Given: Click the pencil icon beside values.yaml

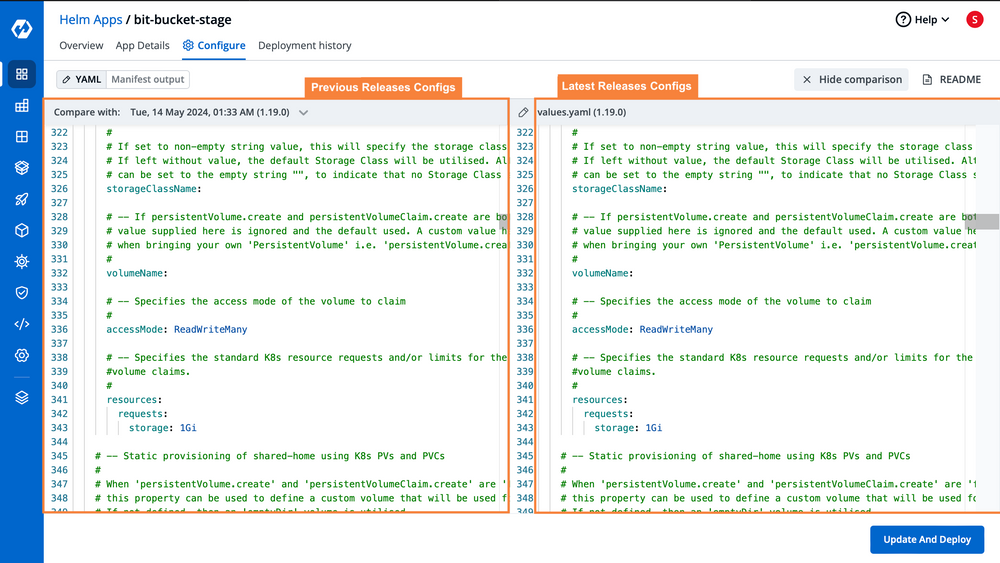Looking at the screenshot, I should point(523,113).
